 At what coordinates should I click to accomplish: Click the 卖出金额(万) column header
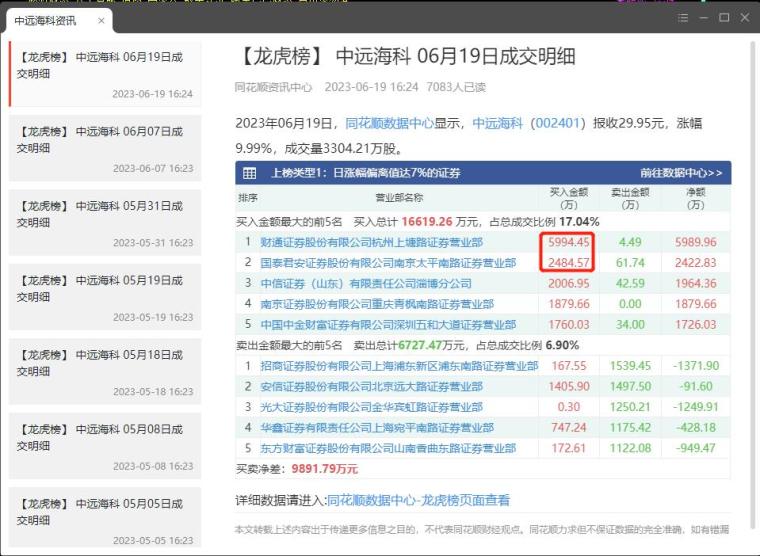tap(630, 198)
